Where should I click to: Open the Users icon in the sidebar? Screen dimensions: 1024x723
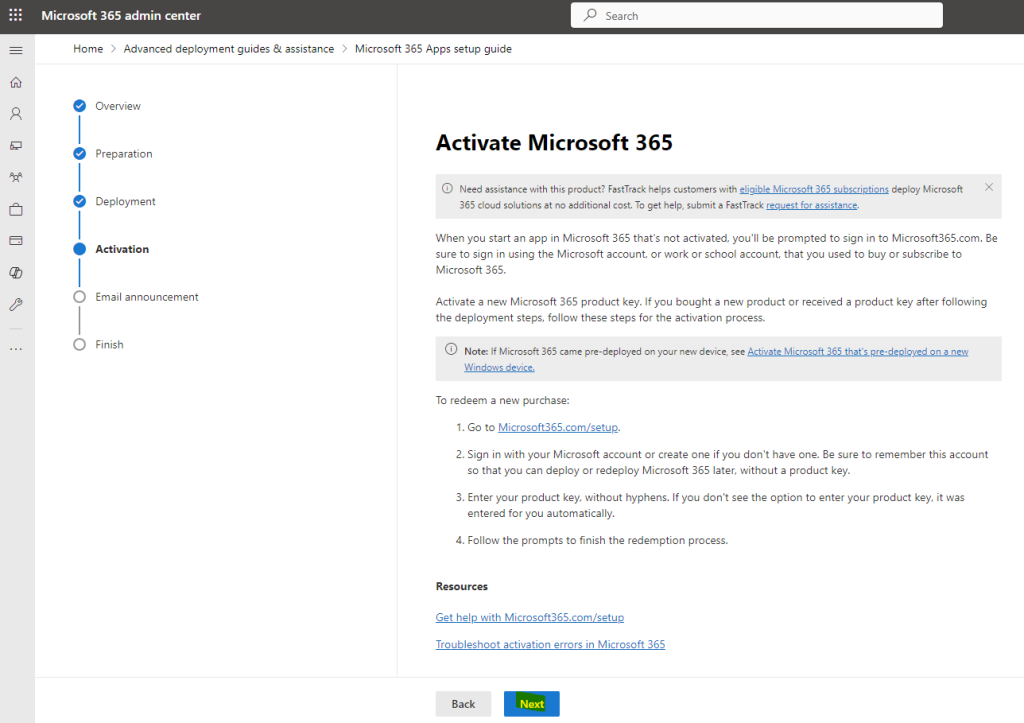point(16,114)
